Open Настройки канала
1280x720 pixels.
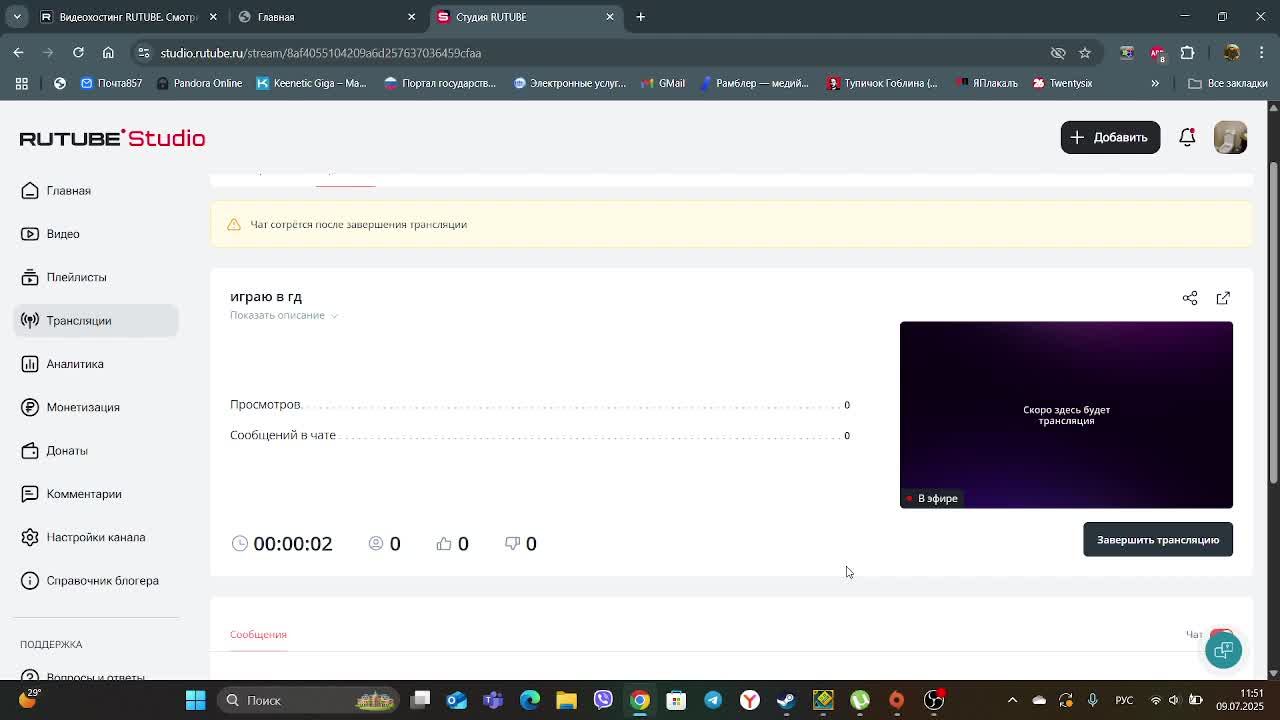[95, 537]
